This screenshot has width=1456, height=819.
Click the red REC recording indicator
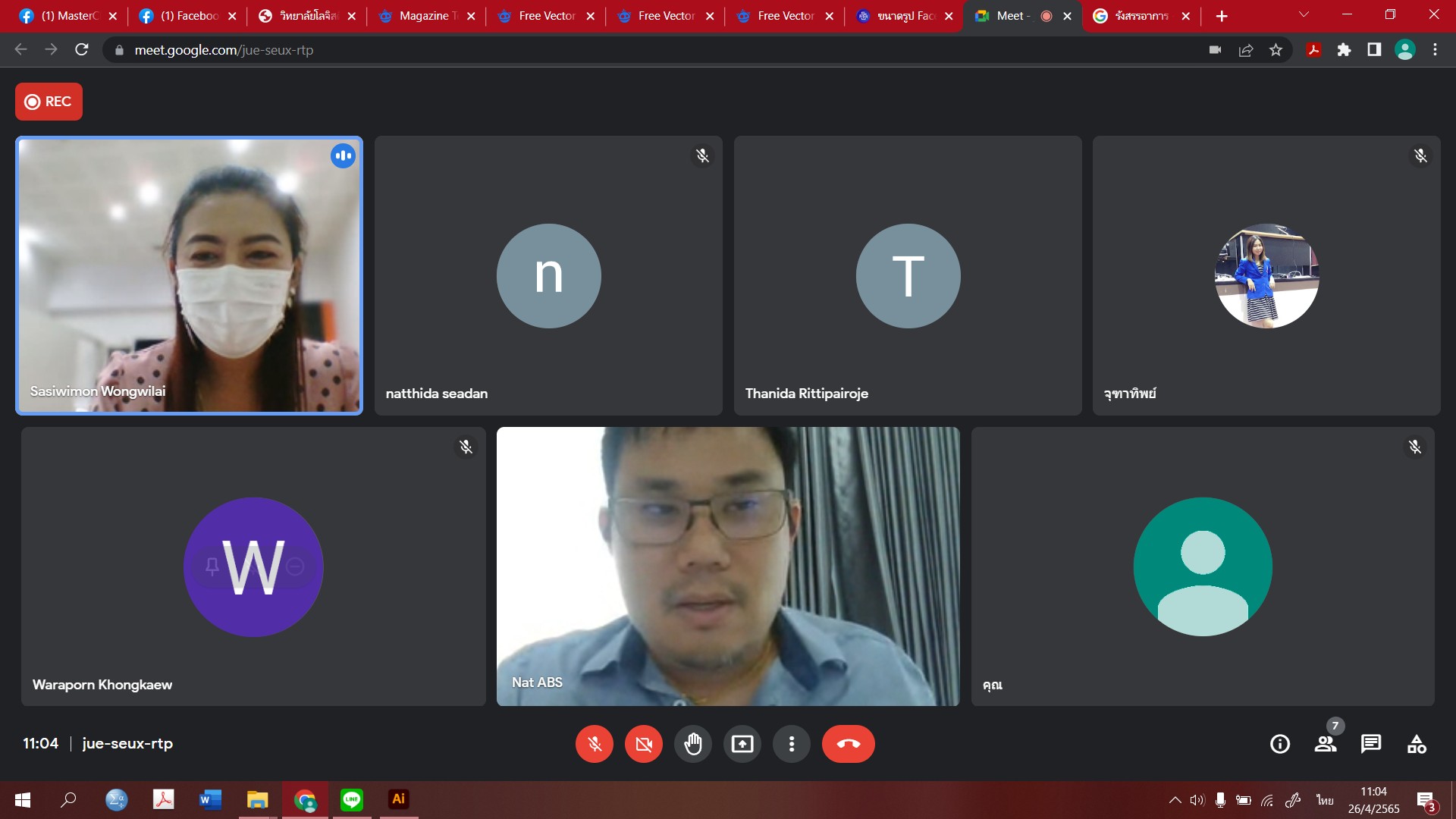[x=49, y=102]
